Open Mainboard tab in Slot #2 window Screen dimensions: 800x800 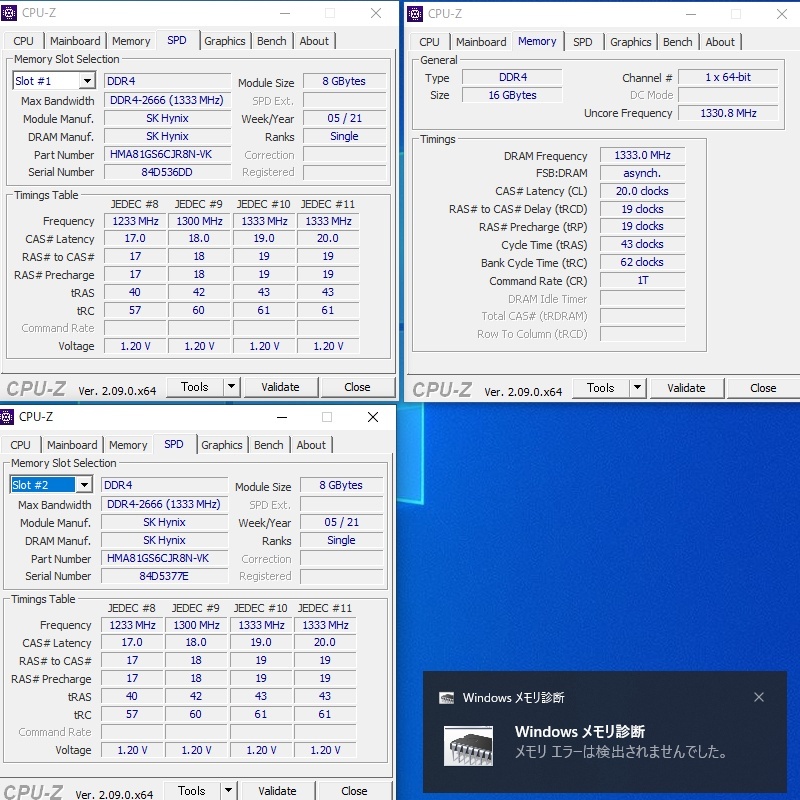pyautogui.click(x=72, y=445)
